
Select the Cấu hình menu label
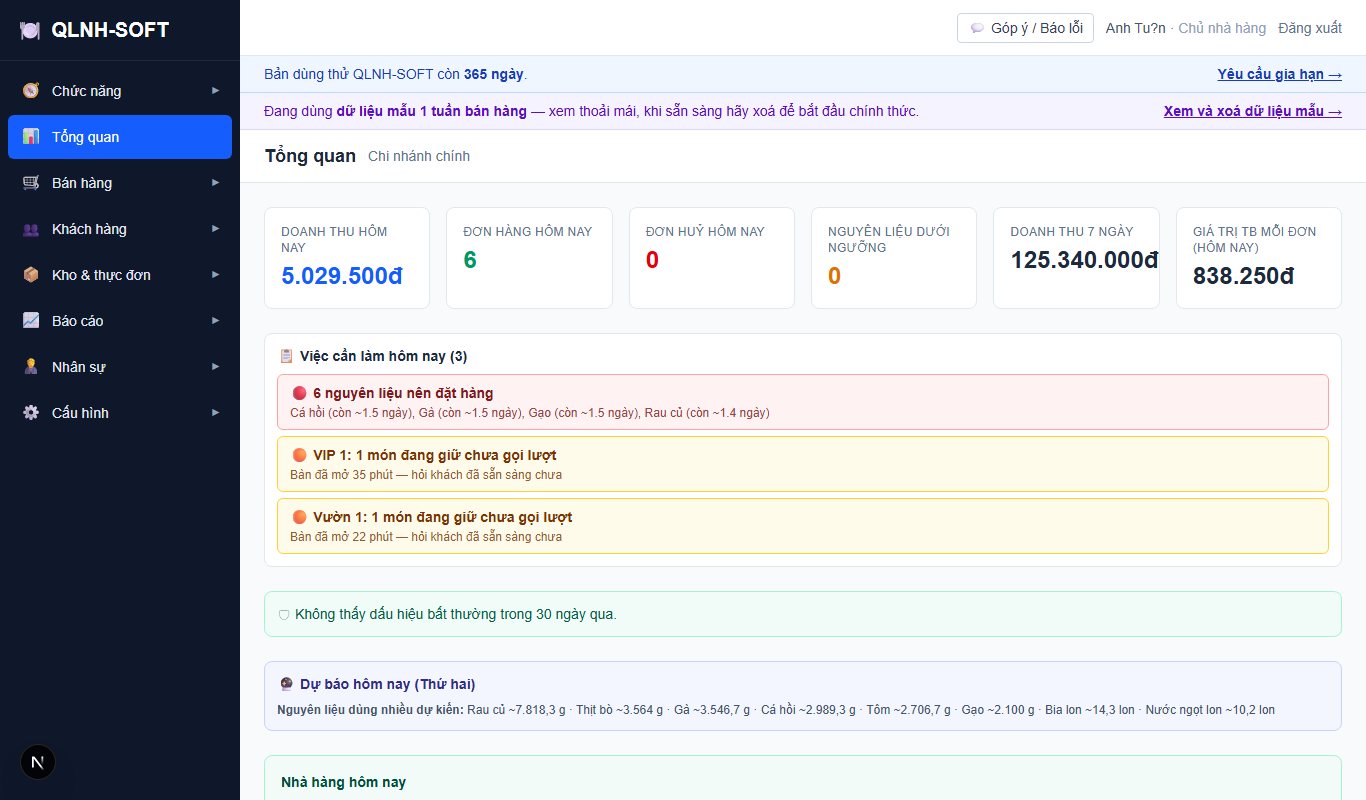pyautogui.click(x=80, y=413)
